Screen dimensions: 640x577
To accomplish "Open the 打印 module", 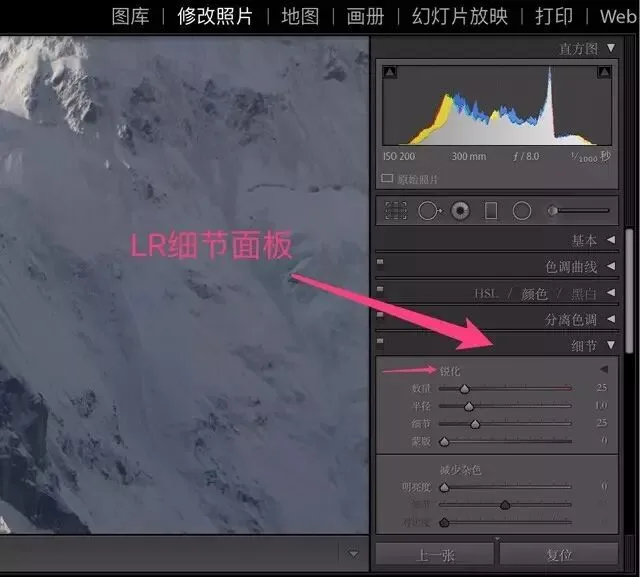I will (554, 17).
